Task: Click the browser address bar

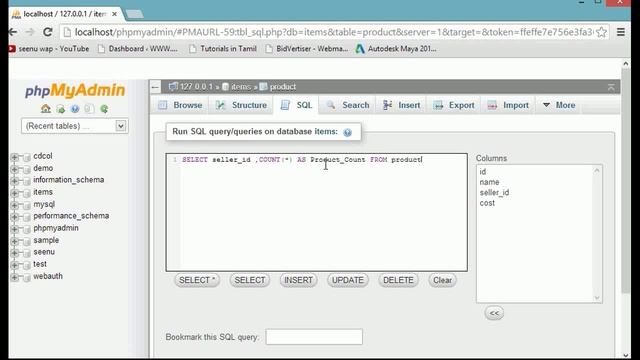Action: click(333, 32)
